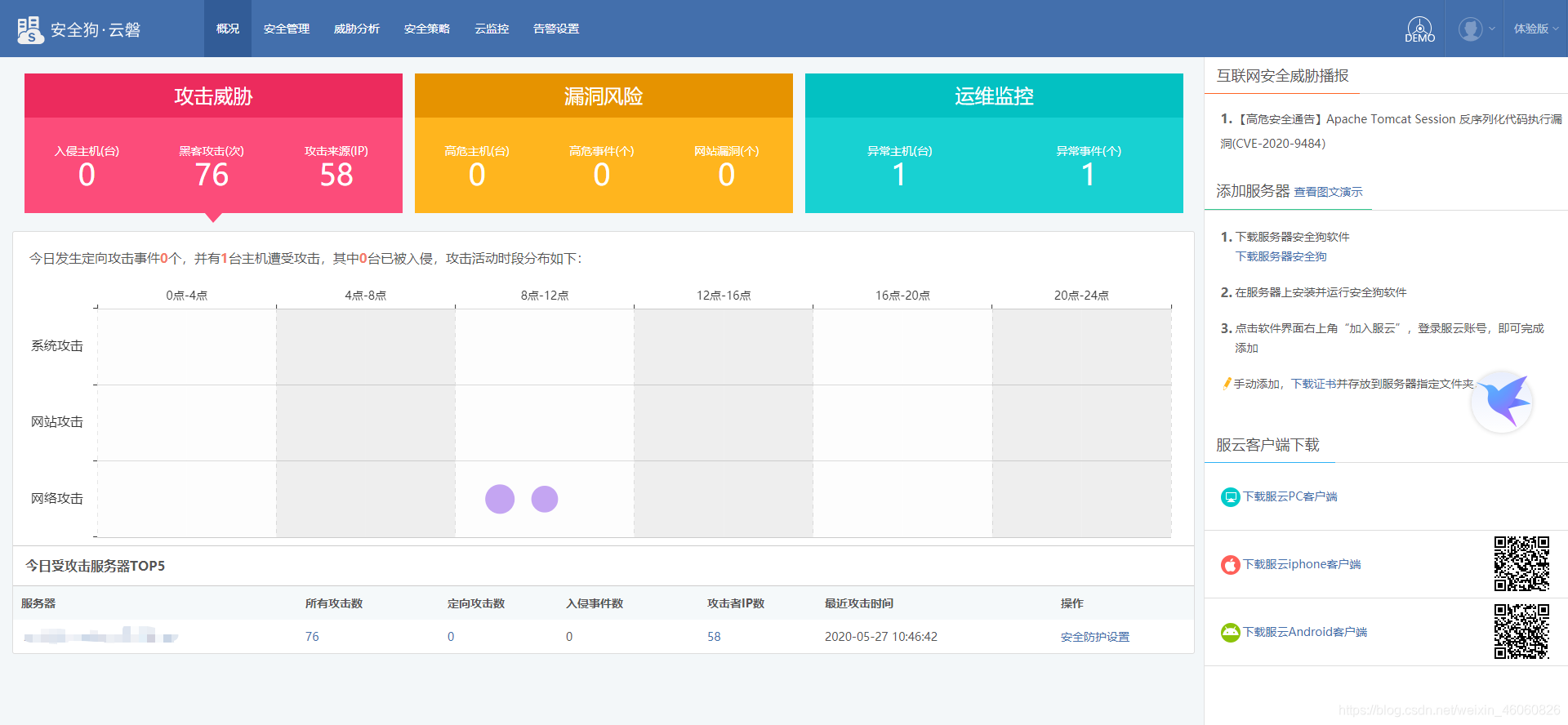Viewport: 1568px width, 725px height.
Task: Click the 服云PC客户端 monitor icon
Action: click(x=1230, y=497)
